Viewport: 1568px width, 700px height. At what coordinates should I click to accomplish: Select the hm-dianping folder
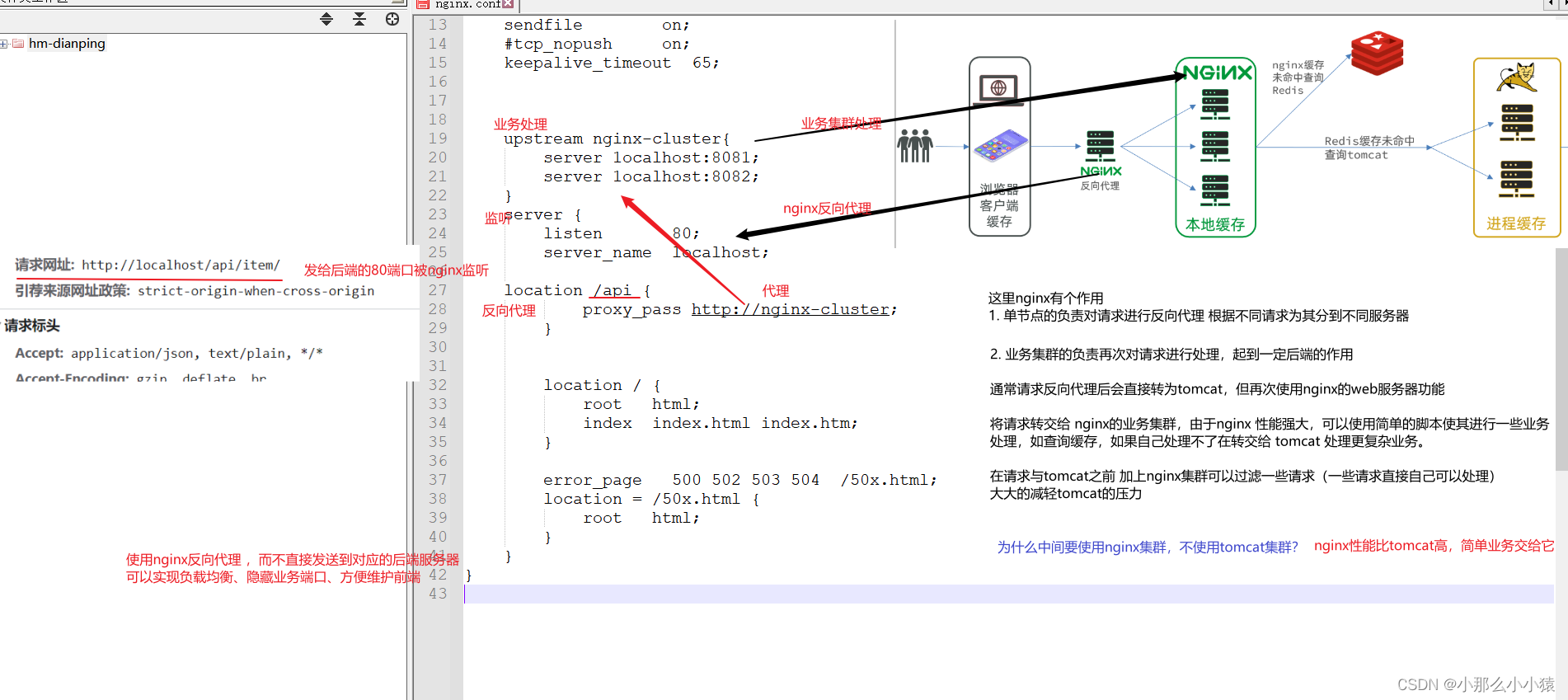(67, 44)
